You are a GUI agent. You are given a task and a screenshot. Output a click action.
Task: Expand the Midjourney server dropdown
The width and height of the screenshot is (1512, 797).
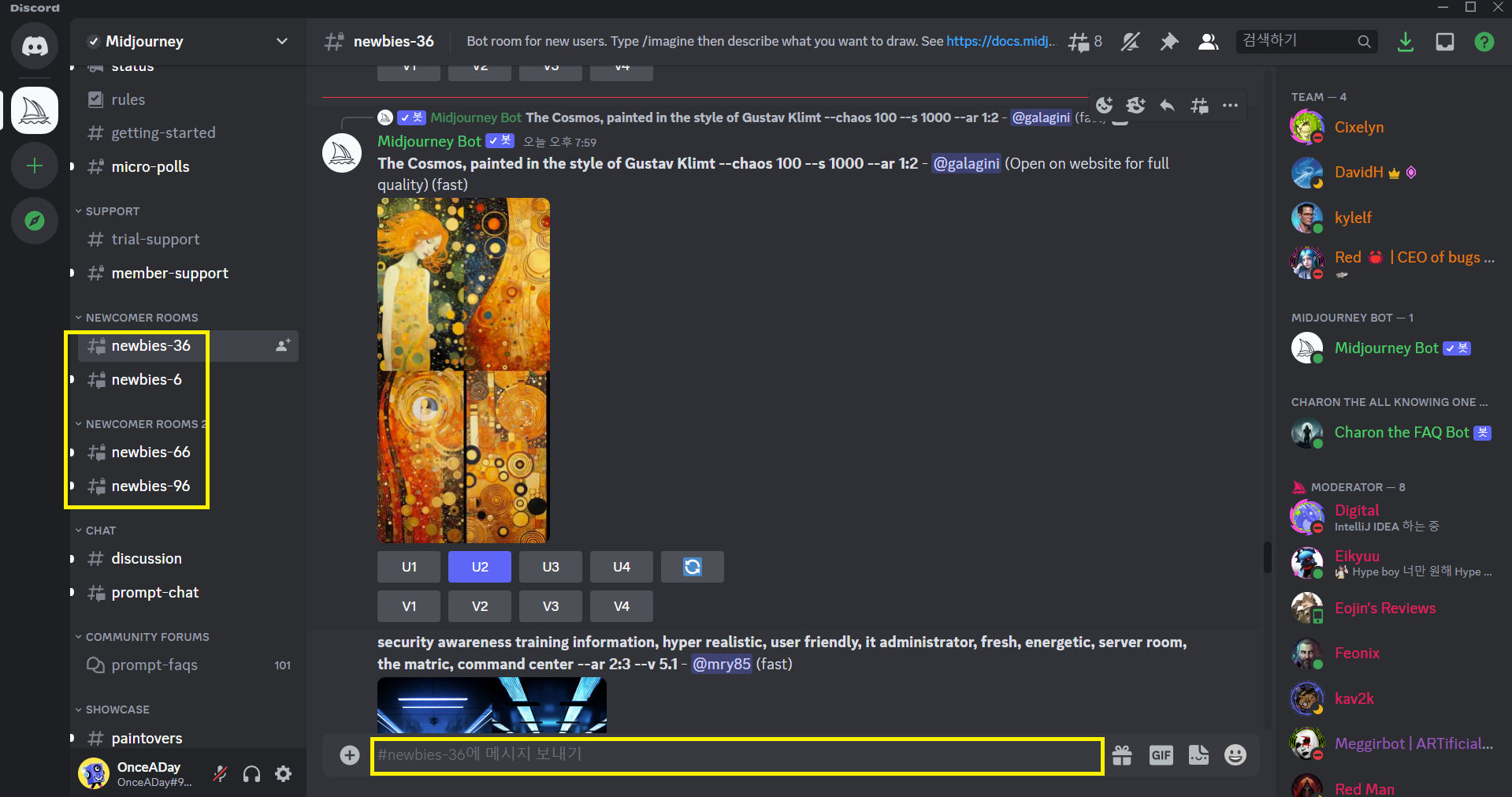(x=281, y=41)
